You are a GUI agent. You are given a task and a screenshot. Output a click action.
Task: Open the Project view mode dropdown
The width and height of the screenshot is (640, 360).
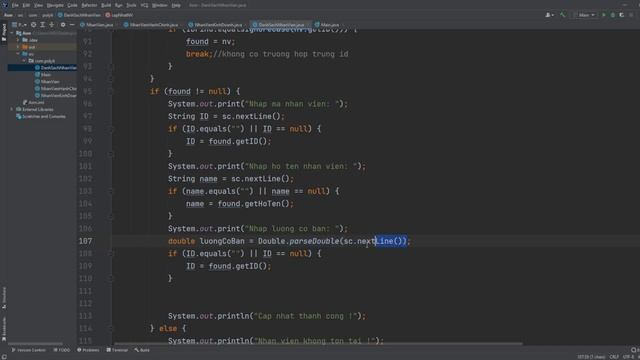19,25
